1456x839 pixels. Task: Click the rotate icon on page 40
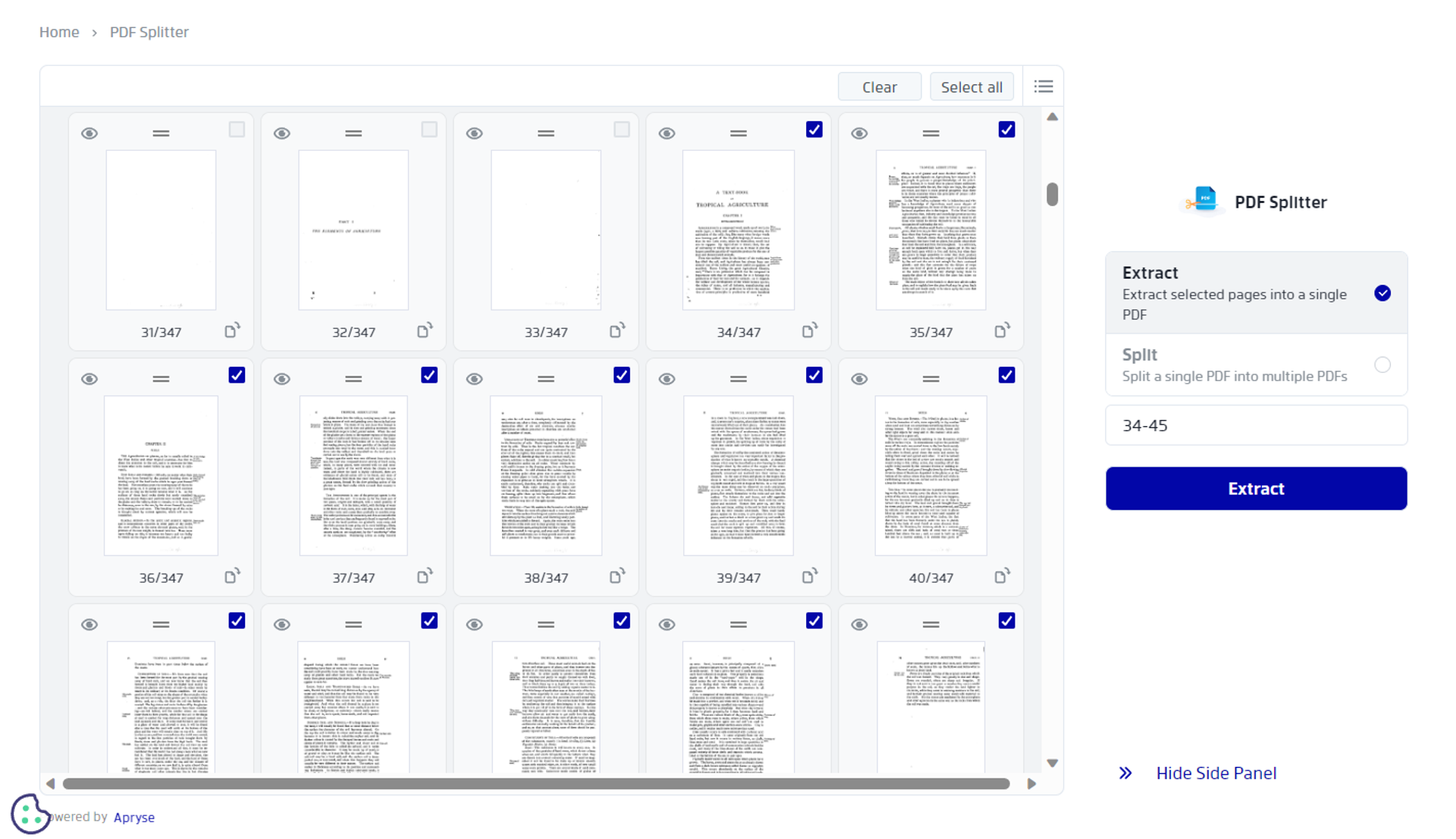[x=1002, y=577]
